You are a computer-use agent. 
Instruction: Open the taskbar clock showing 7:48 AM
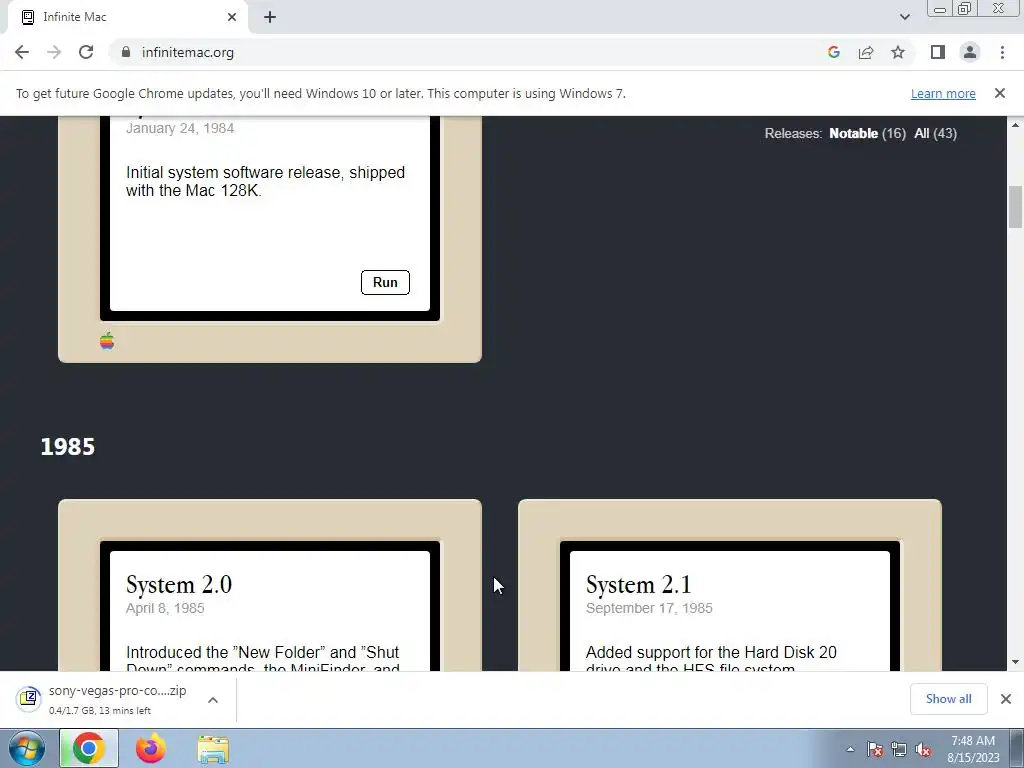[973, 749]
